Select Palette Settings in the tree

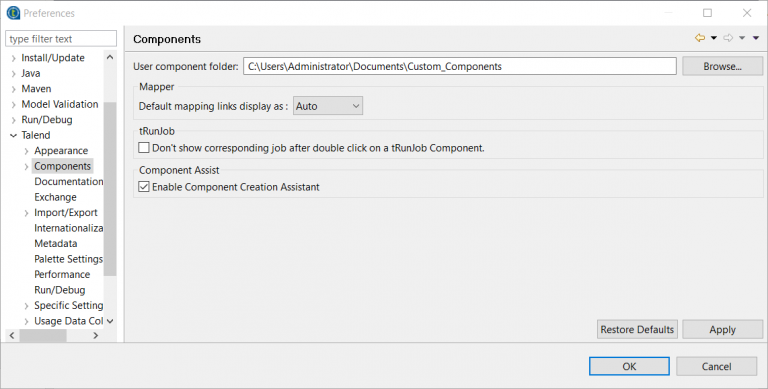click(x=68, y=259)
